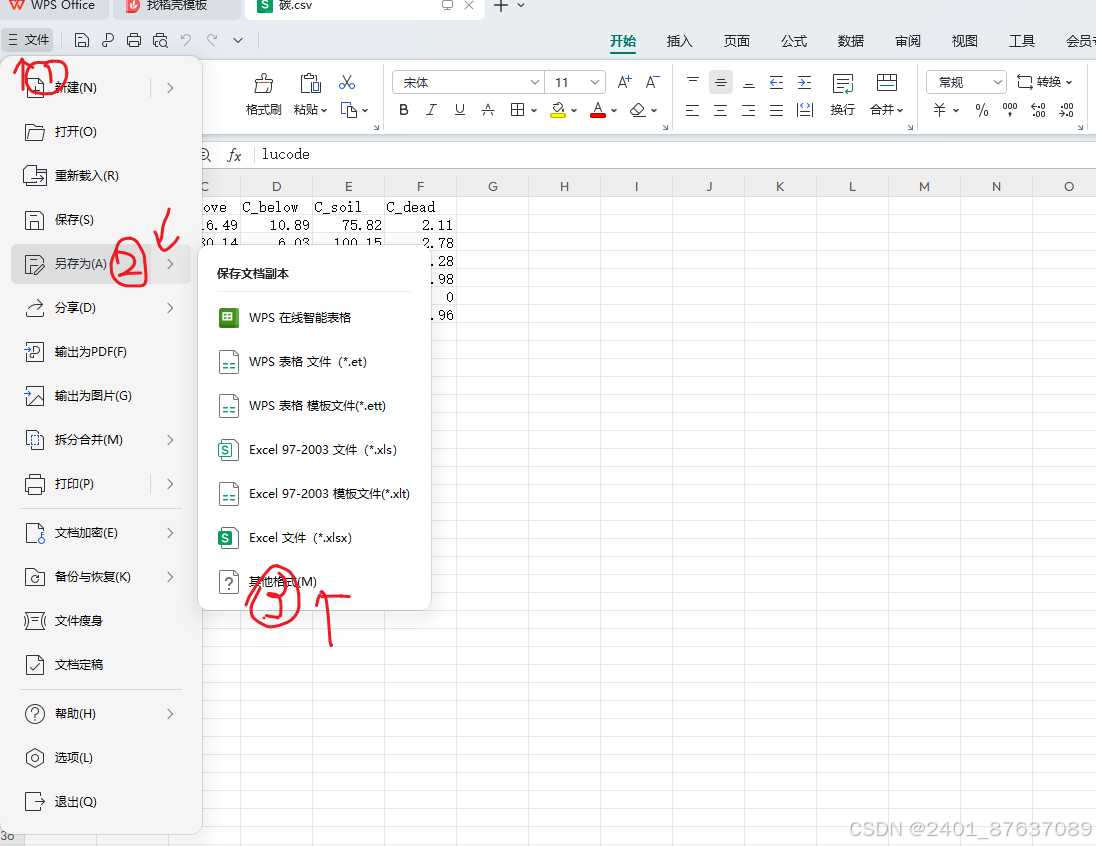Apply the red font color
The image size is (1096, 846).
click(x=598, y=110)
